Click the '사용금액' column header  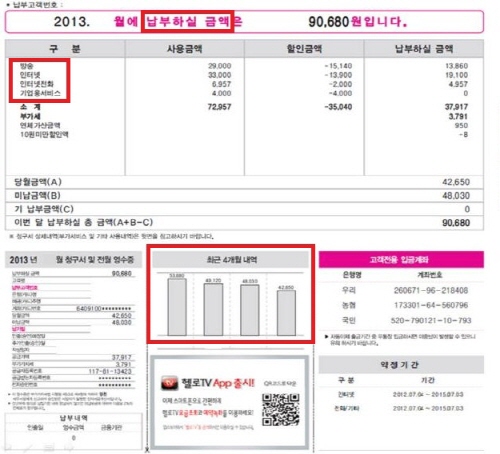tap(184, 49)
